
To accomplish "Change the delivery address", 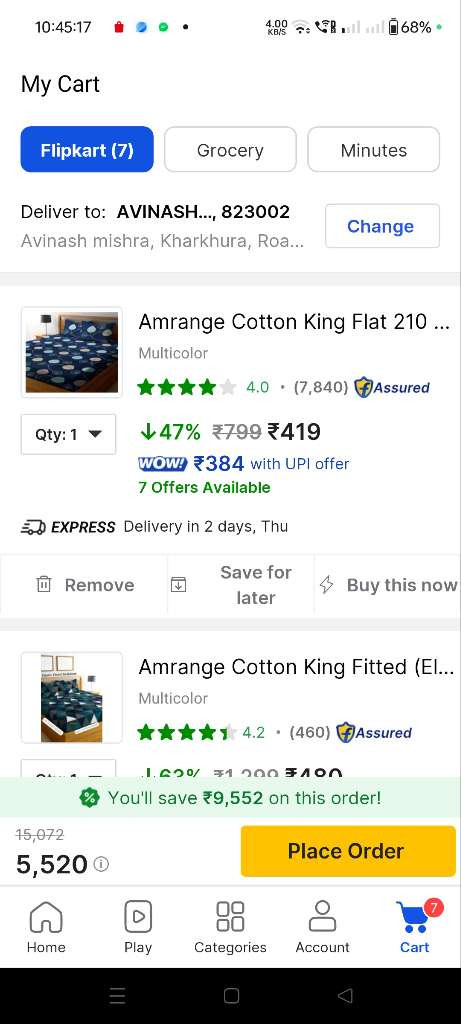I will tap(382, 226).
